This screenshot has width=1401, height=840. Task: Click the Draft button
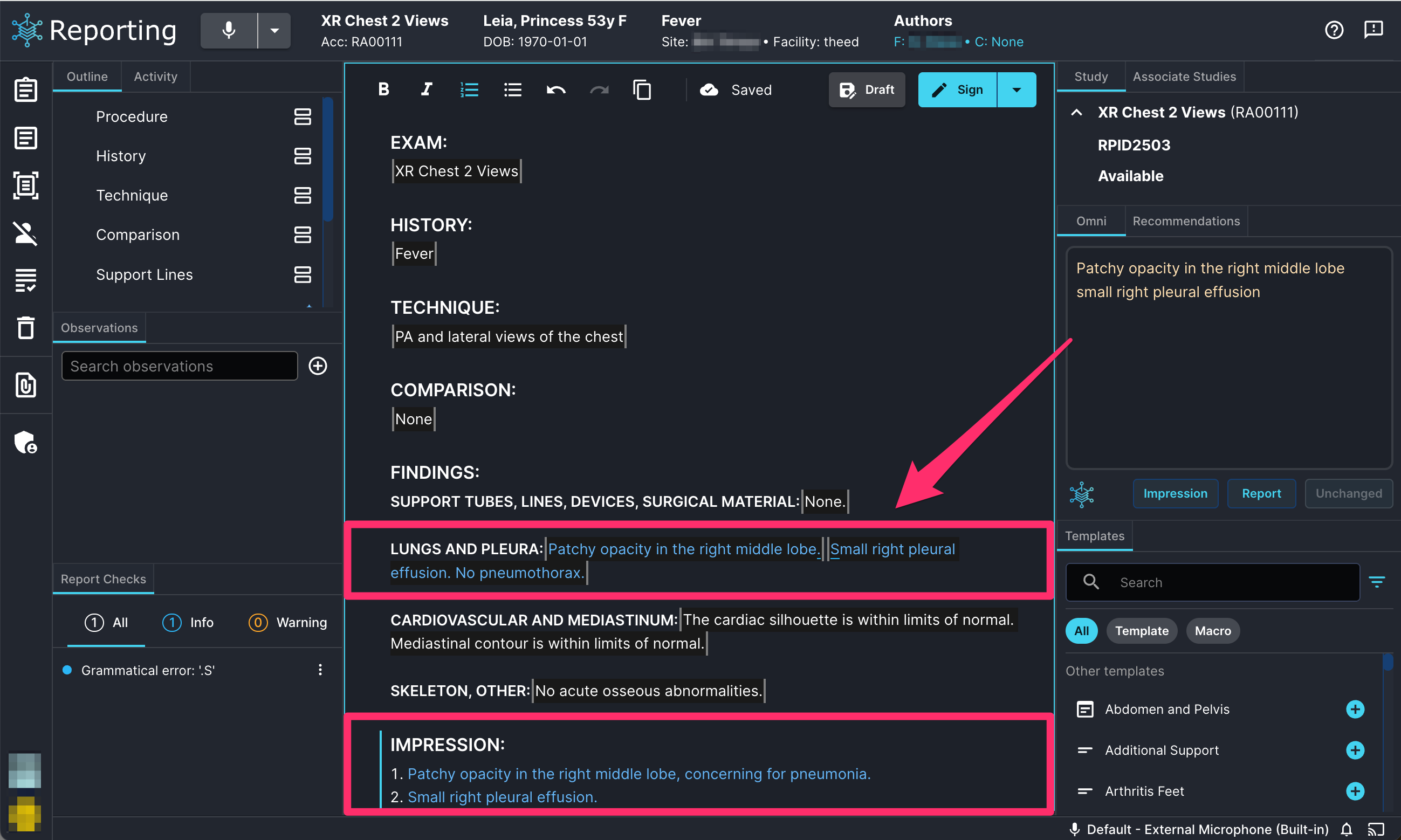pyautogui.click(x=867, y=89)
